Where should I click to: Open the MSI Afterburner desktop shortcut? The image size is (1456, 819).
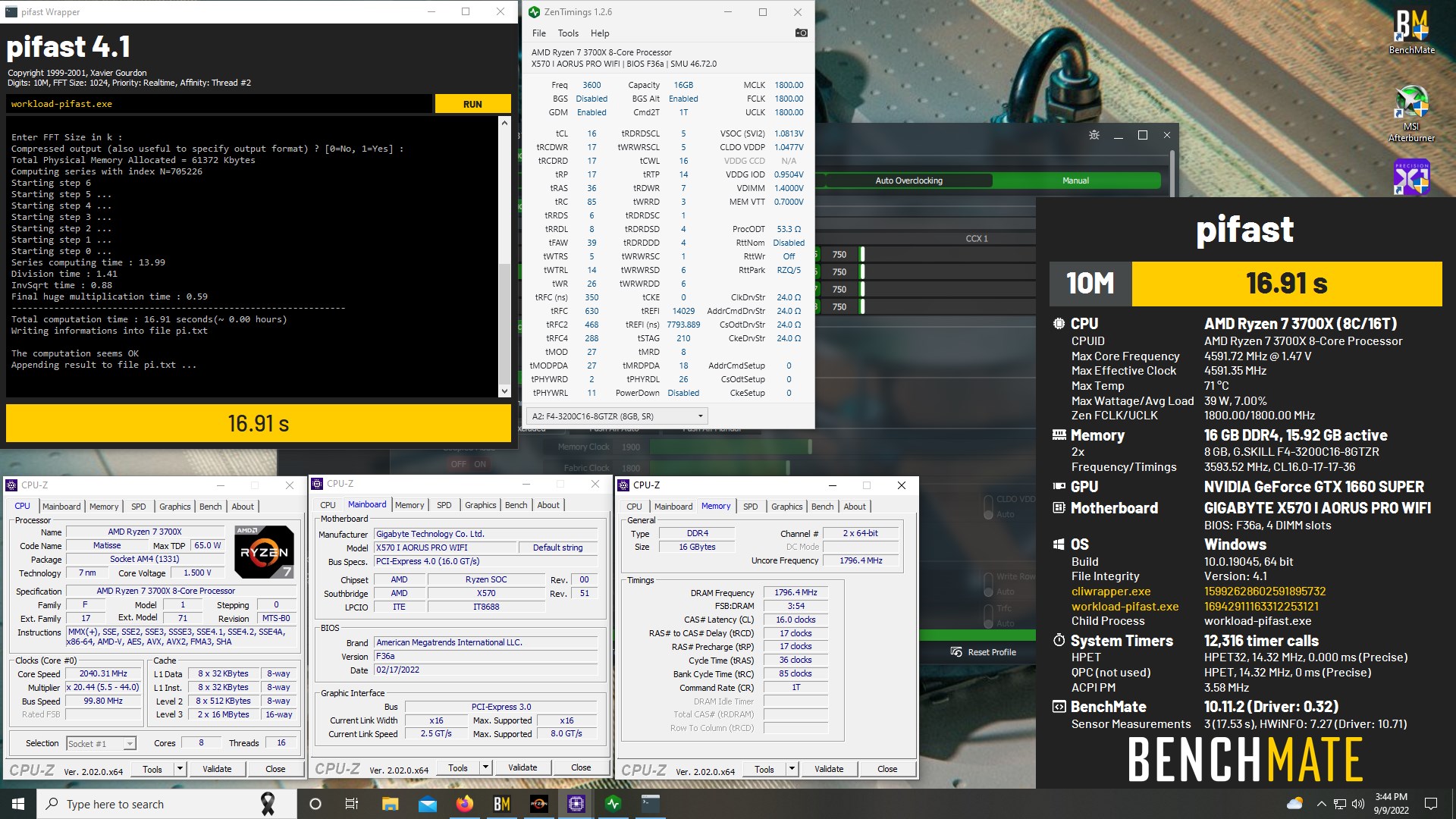[1411, 114]
